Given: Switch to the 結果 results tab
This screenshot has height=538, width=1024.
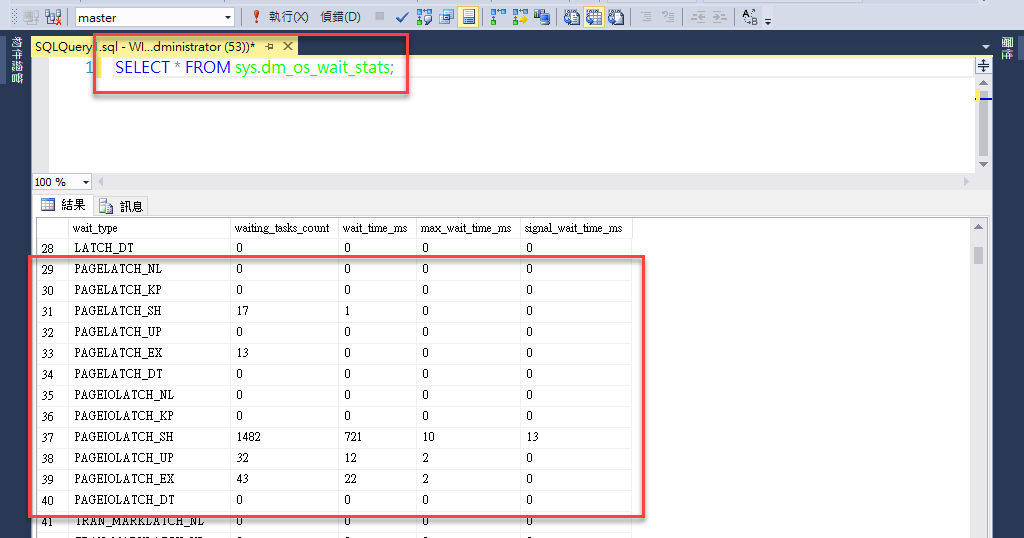Looking at the screenshot, I should 63,205.
